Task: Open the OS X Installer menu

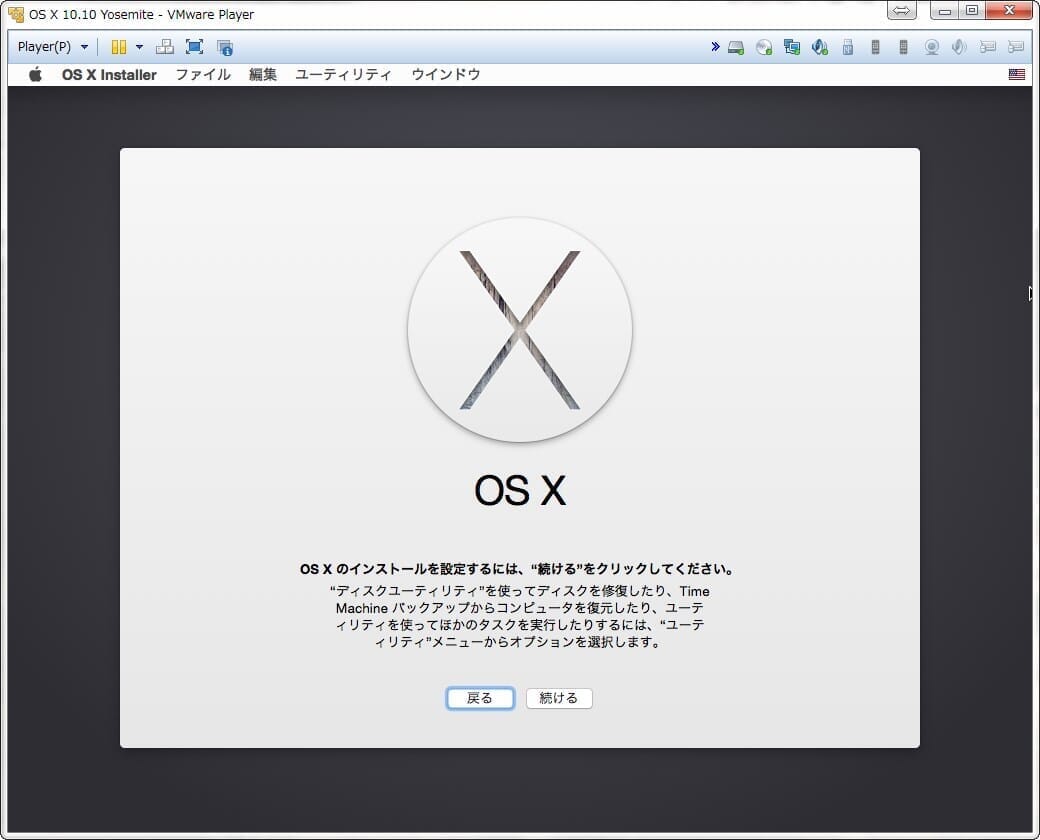Action: click(109, 74)
